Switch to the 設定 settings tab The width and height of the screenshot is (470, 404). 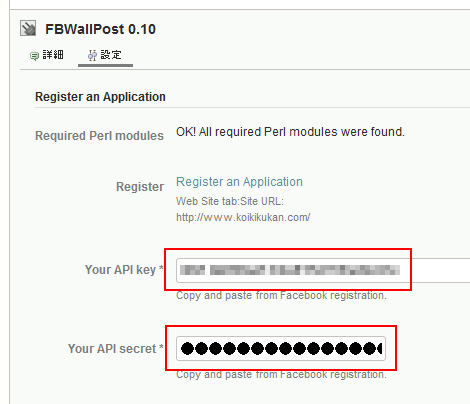(105, 55)
